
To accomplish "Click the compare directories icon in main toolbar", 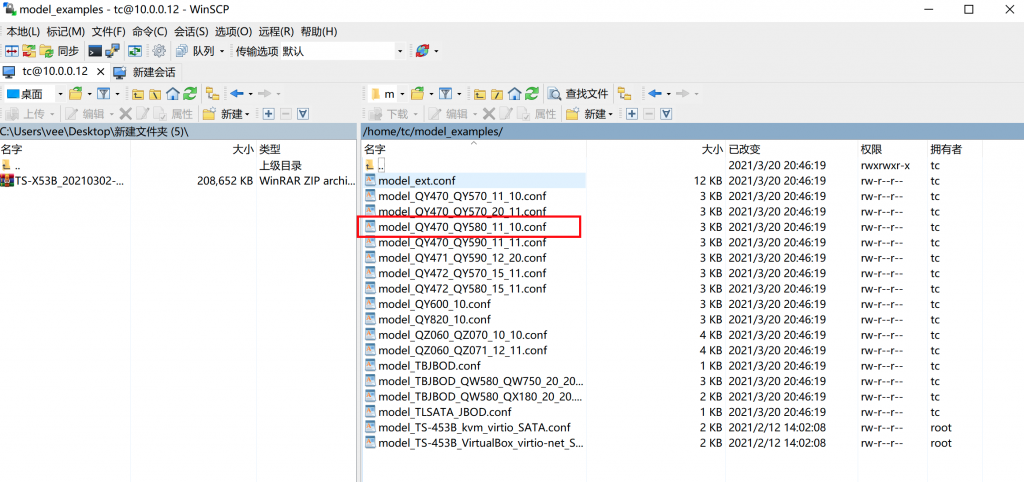I will (x=12, y=51).
